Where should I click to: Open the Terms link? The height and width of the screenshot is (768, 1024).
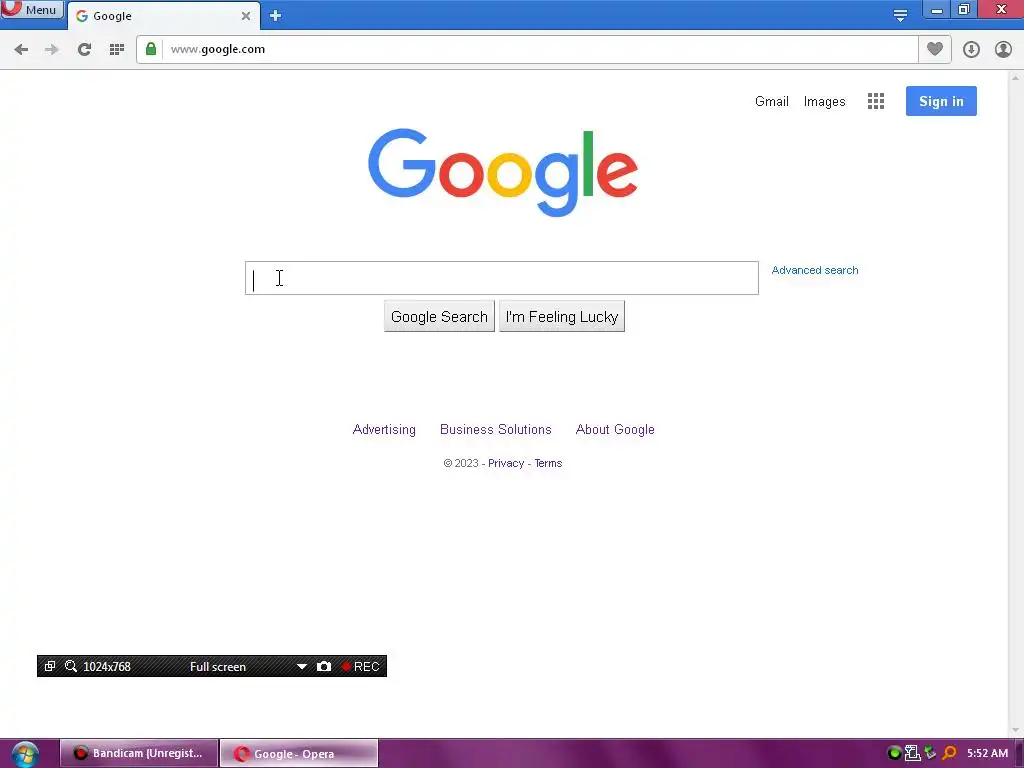(x=548, y=463)
